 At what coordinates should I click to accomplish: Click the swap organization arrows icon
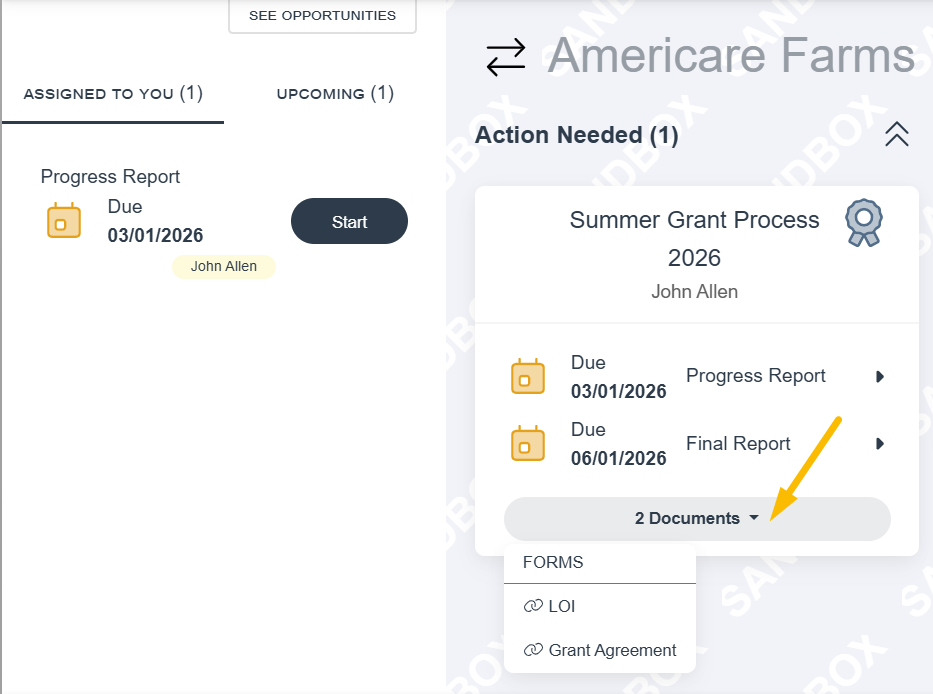tap(506, 57)
